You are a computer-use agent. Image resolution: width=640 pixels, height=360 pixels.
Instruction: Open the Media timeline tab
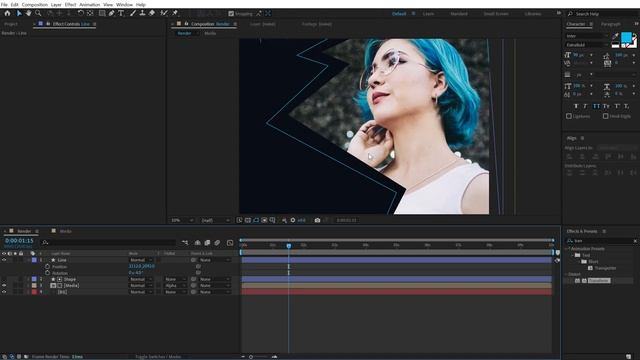[x=65, y=231]
